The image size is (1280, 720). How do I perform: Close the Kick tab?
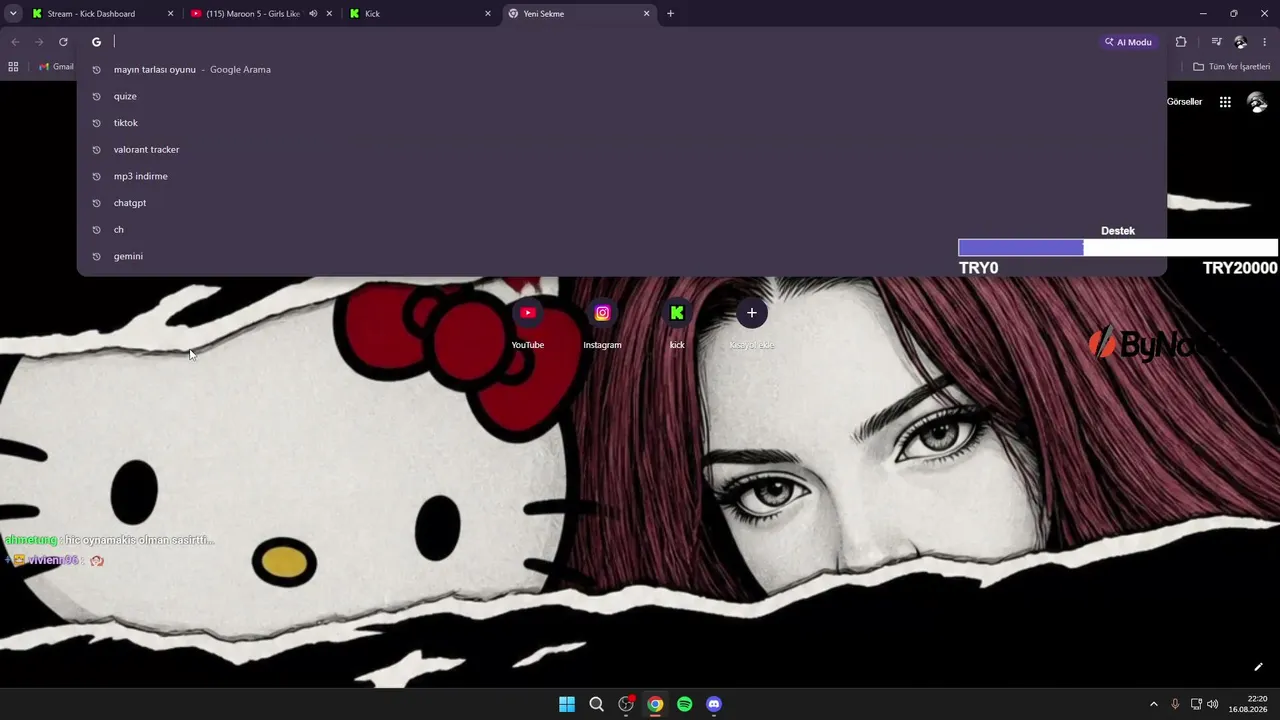pyautogui.click(x=488, y=14)
